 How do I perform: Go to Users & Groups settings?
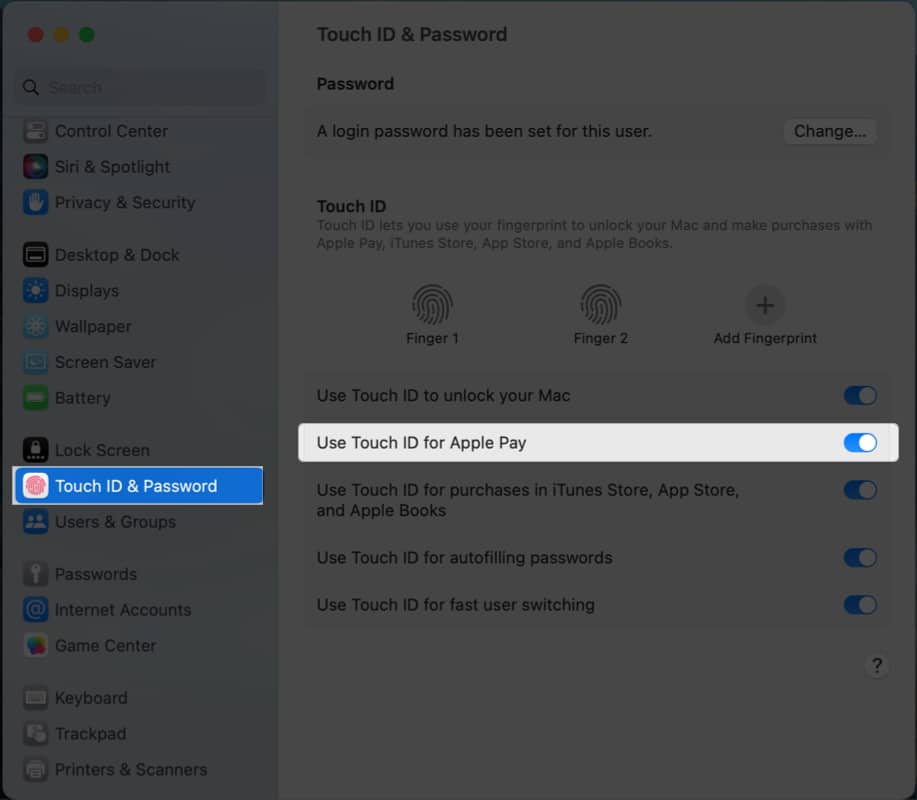click(115, 522)
